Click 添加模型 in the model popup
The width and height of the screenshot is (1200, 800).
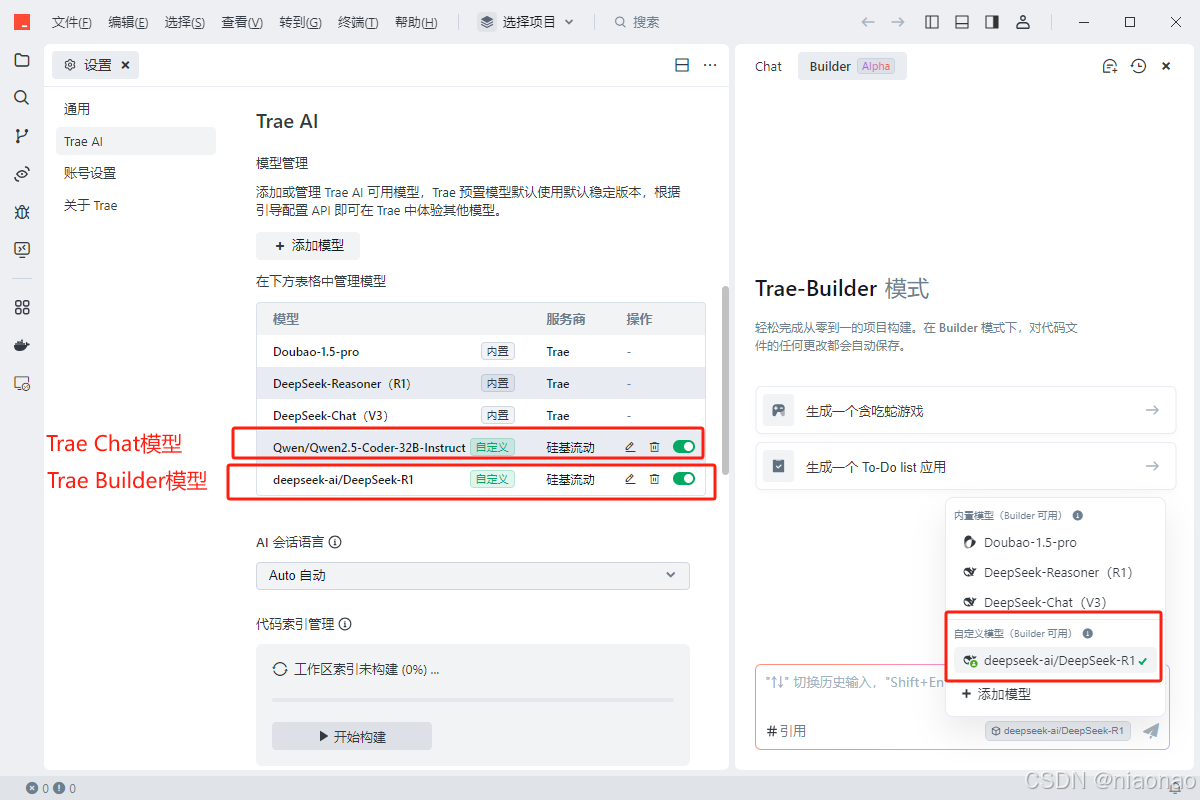click(1055, 694)
